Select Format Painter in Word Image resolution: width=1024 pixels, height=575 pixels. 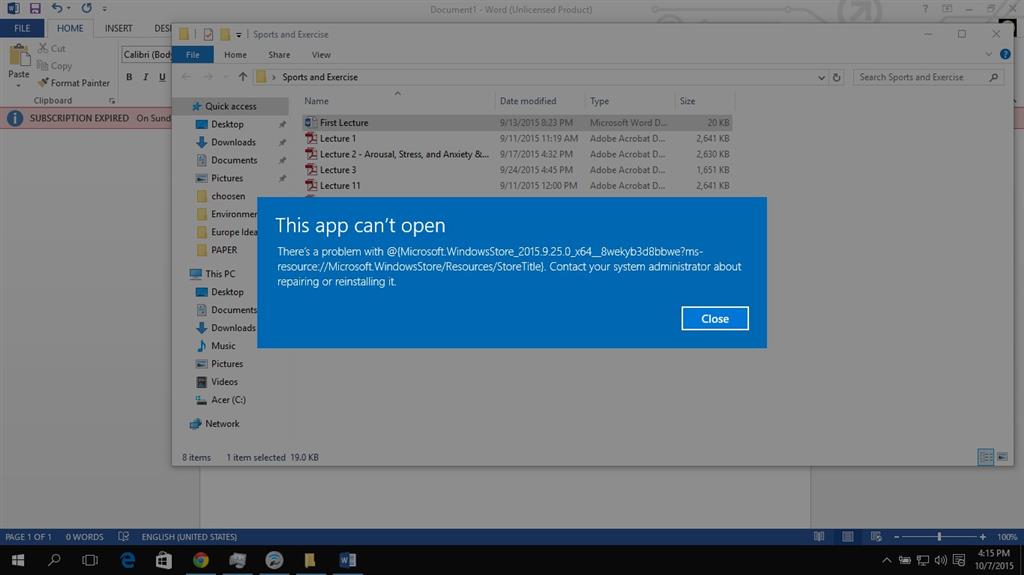[x=73, y=83]
